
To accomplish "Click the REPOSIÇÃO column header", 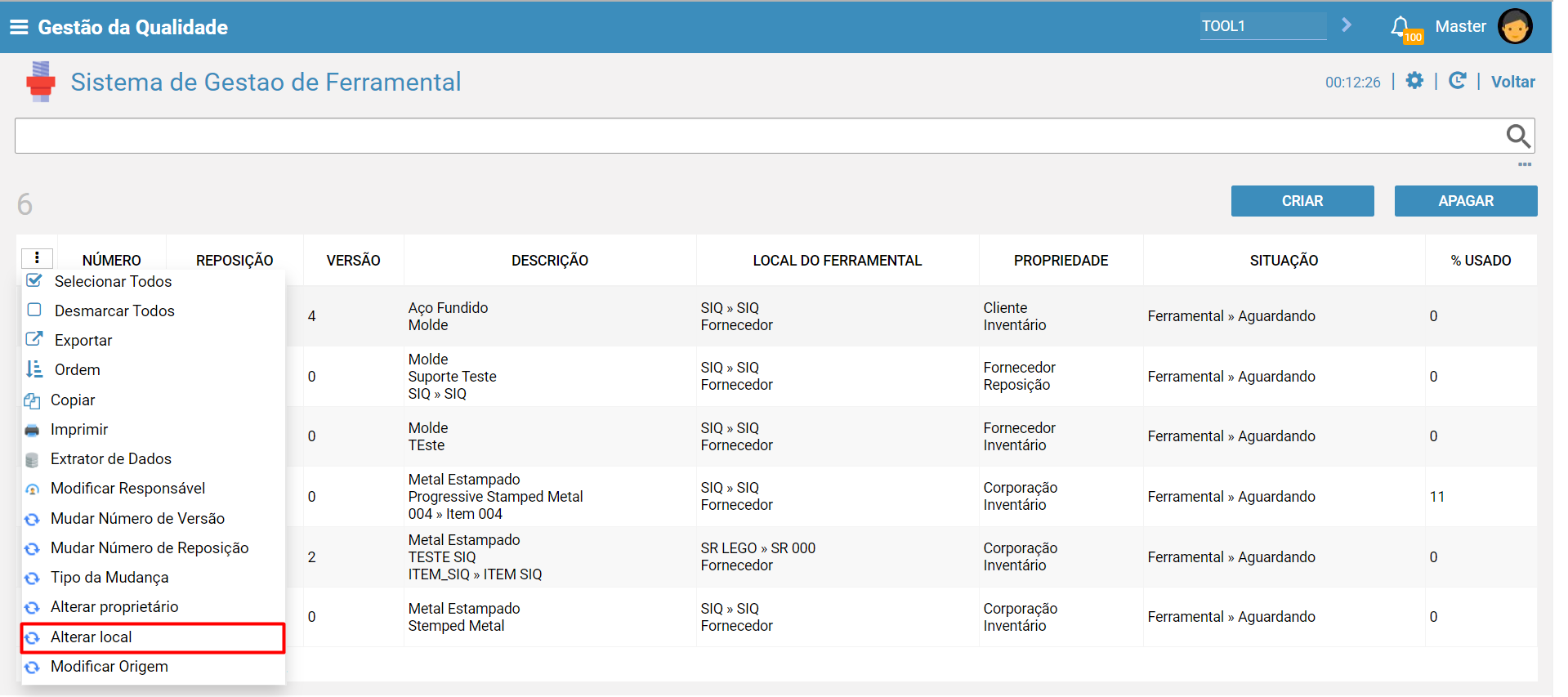I will (x=235, y=260).
